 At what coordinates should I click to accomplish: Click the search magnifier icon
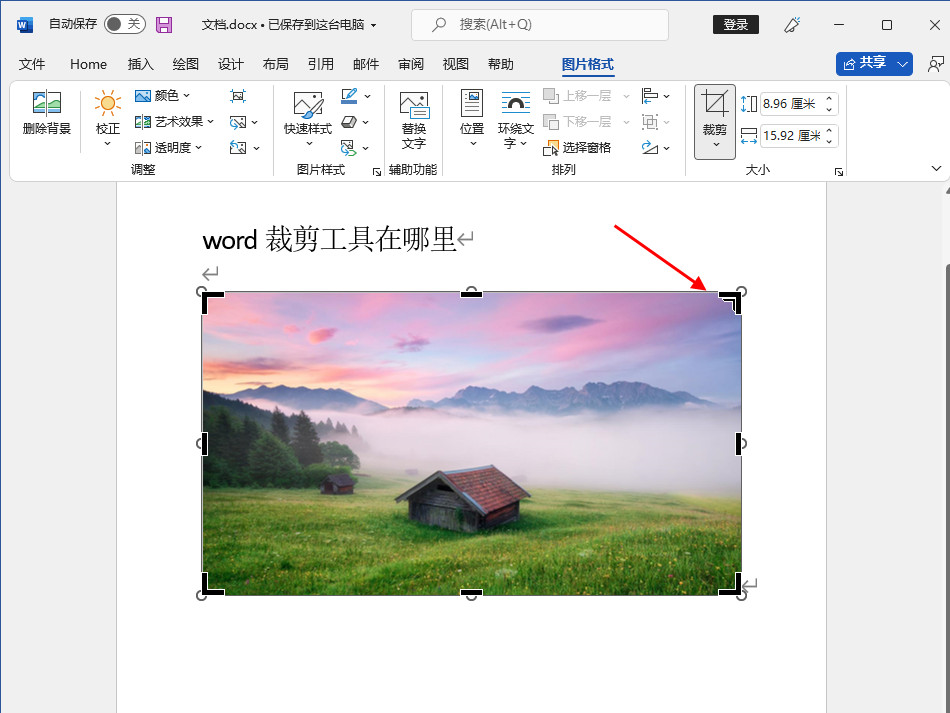tap(439, 25)
